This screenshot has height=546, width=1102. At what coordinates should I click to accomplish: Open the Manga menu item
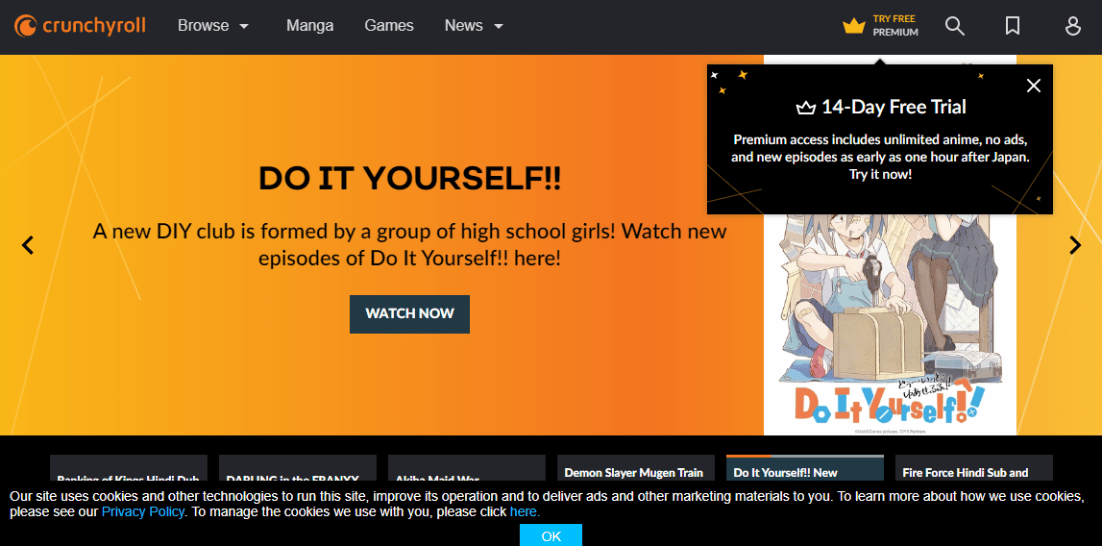310,26
